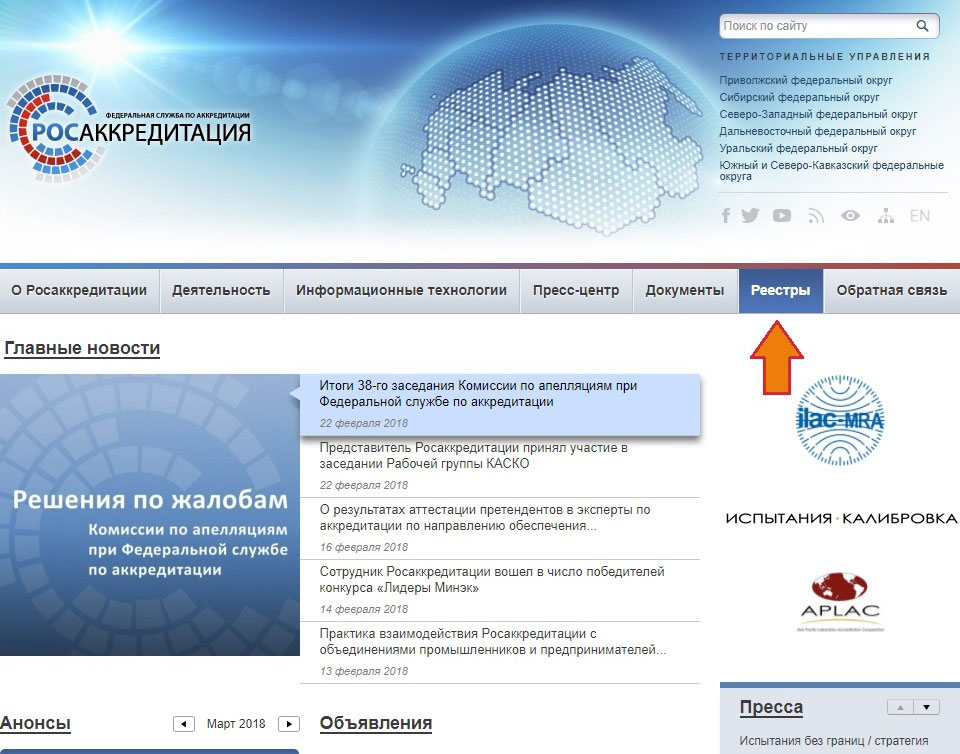Open the Реестры menu
The height and width of the screenshot is (754, 960).
(x=781, y=291)
